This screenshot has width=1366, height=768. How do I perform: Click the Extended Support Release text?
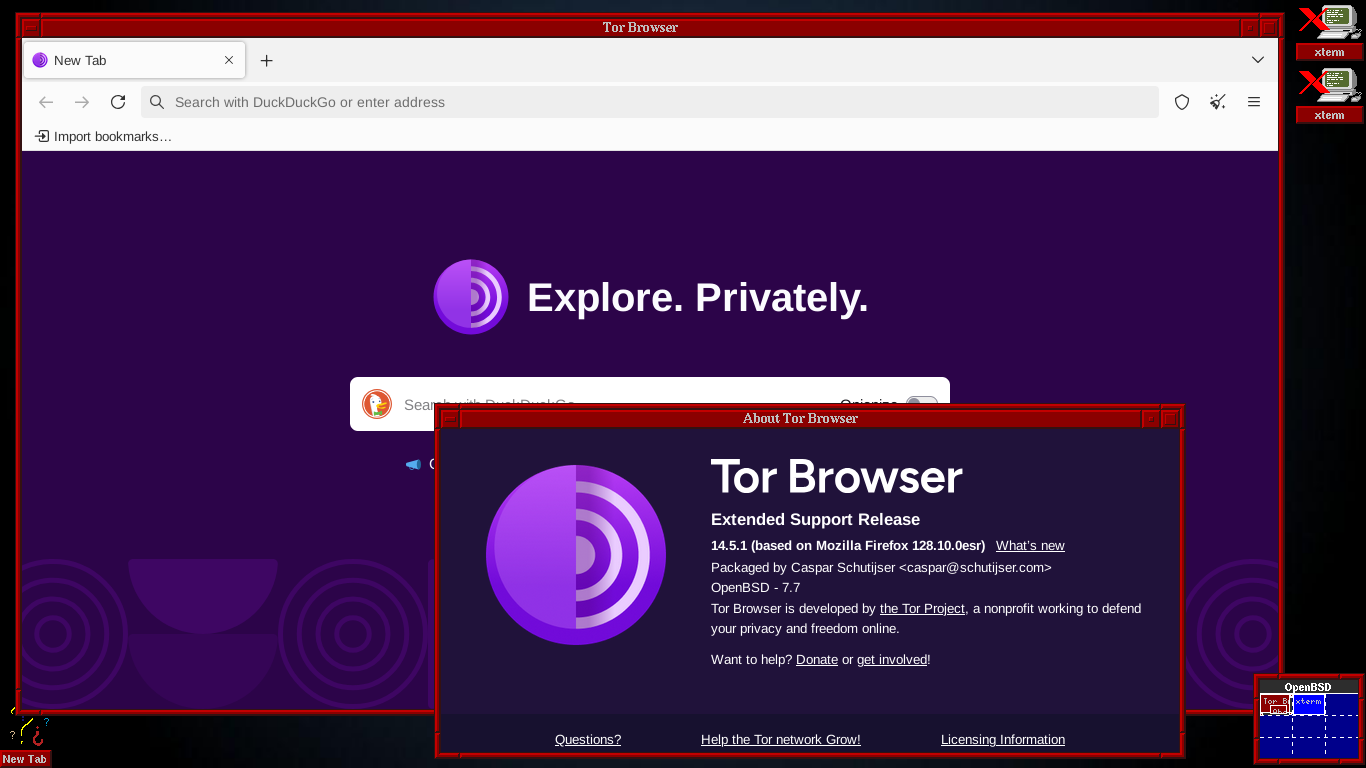click(815, 519)
